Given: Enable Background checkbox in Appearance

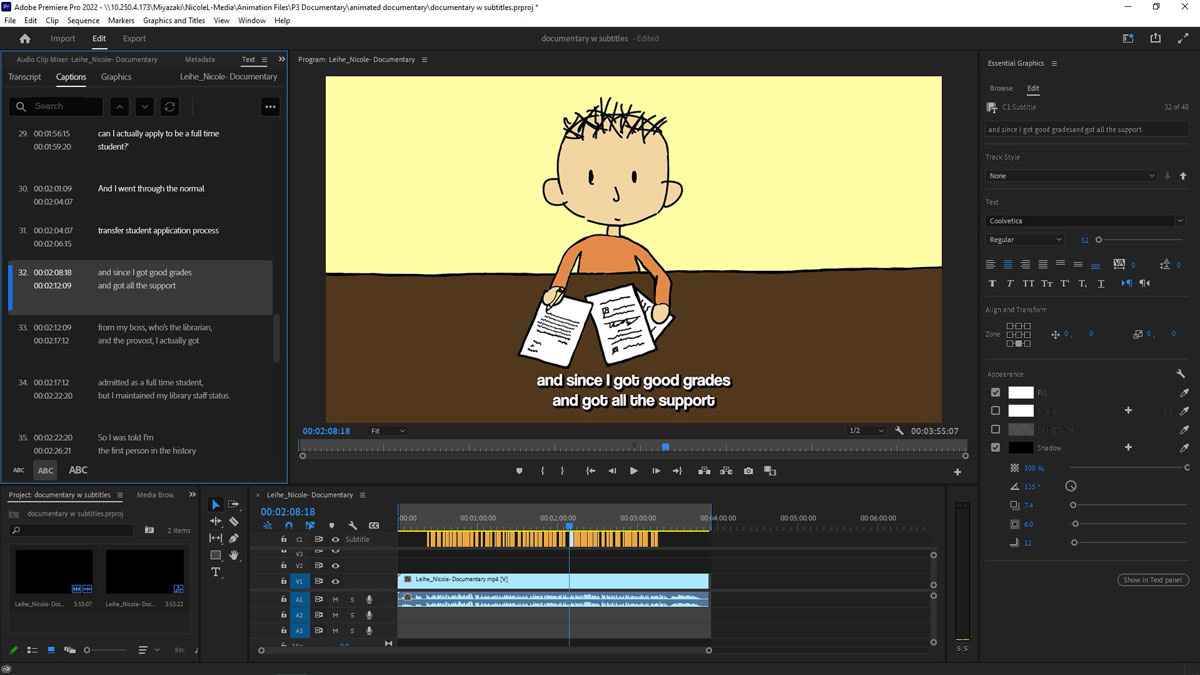Looking at the screenshot, I should 995,429.
